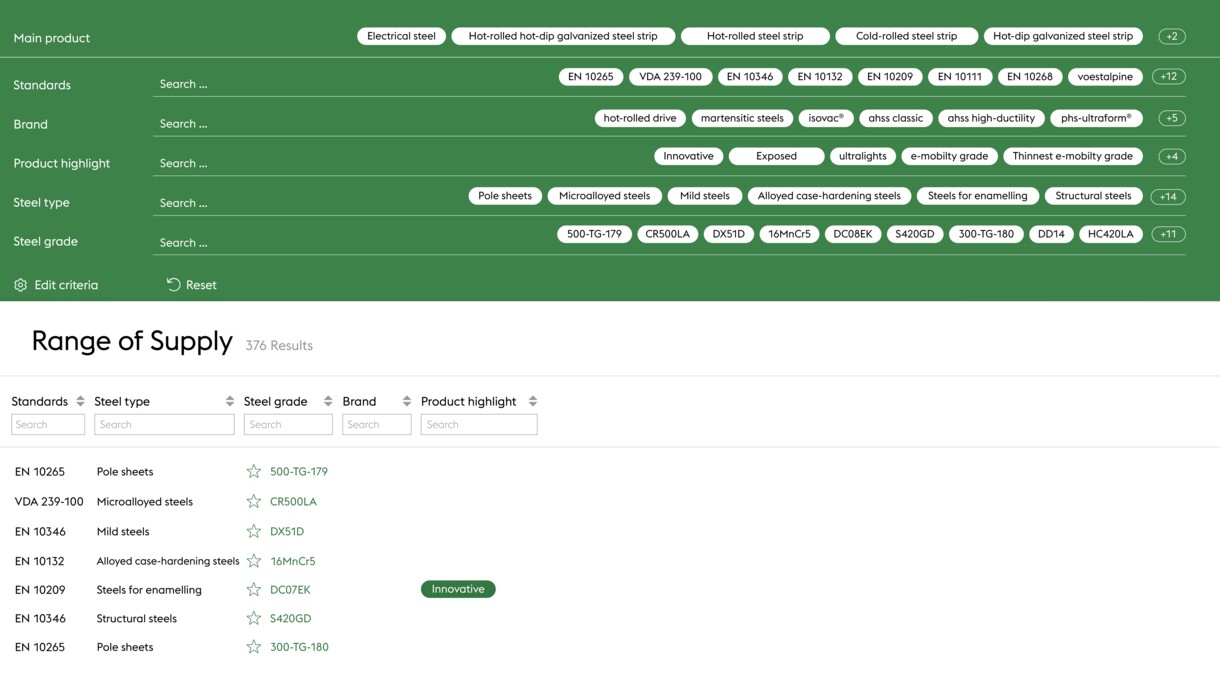This screenshot has width=1220, height=680.
Task: Expand the +12 more Standards chips
Action: point(1168,77)
